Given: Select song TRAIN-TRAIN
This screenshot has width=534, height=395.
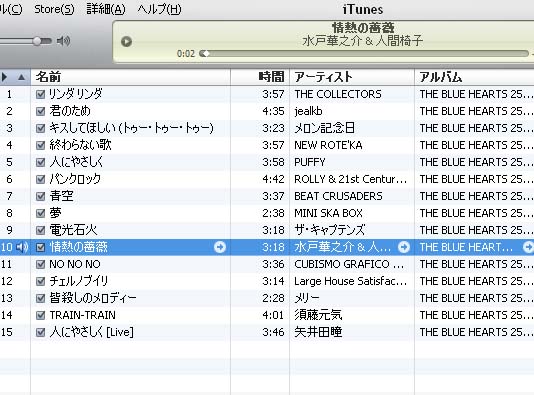Looking at the screenshot, I should point(82,315).
